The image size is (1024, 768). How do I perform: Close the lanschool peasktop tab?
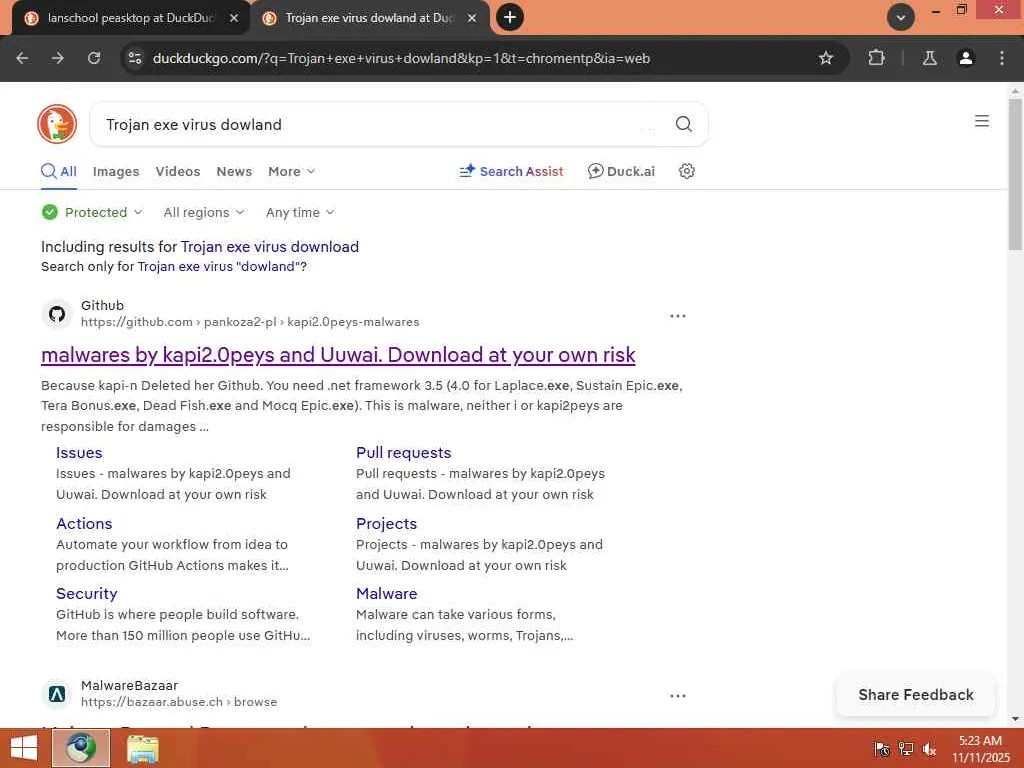234,18
